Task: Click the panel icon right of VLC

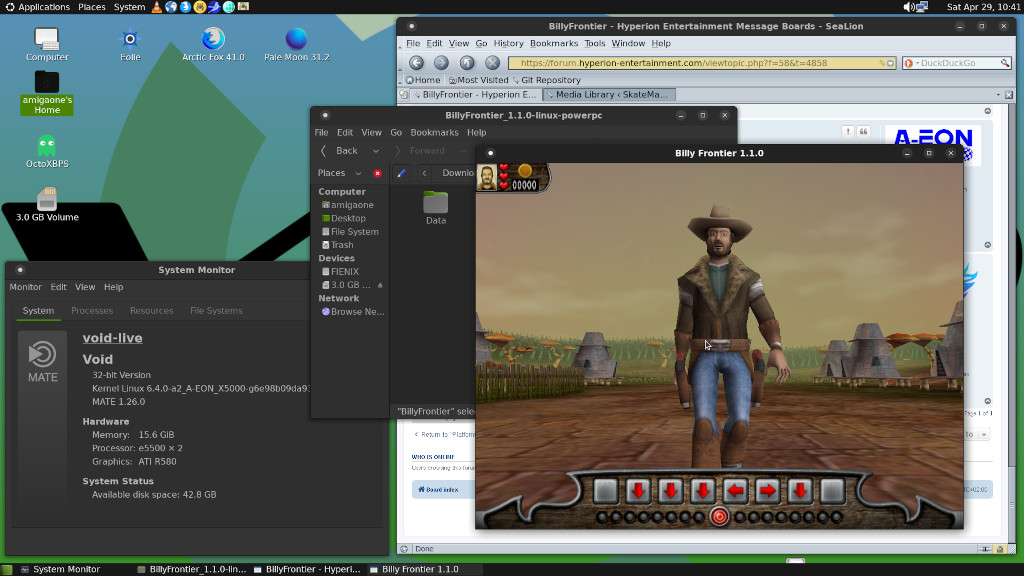Action: click(170, 7)
